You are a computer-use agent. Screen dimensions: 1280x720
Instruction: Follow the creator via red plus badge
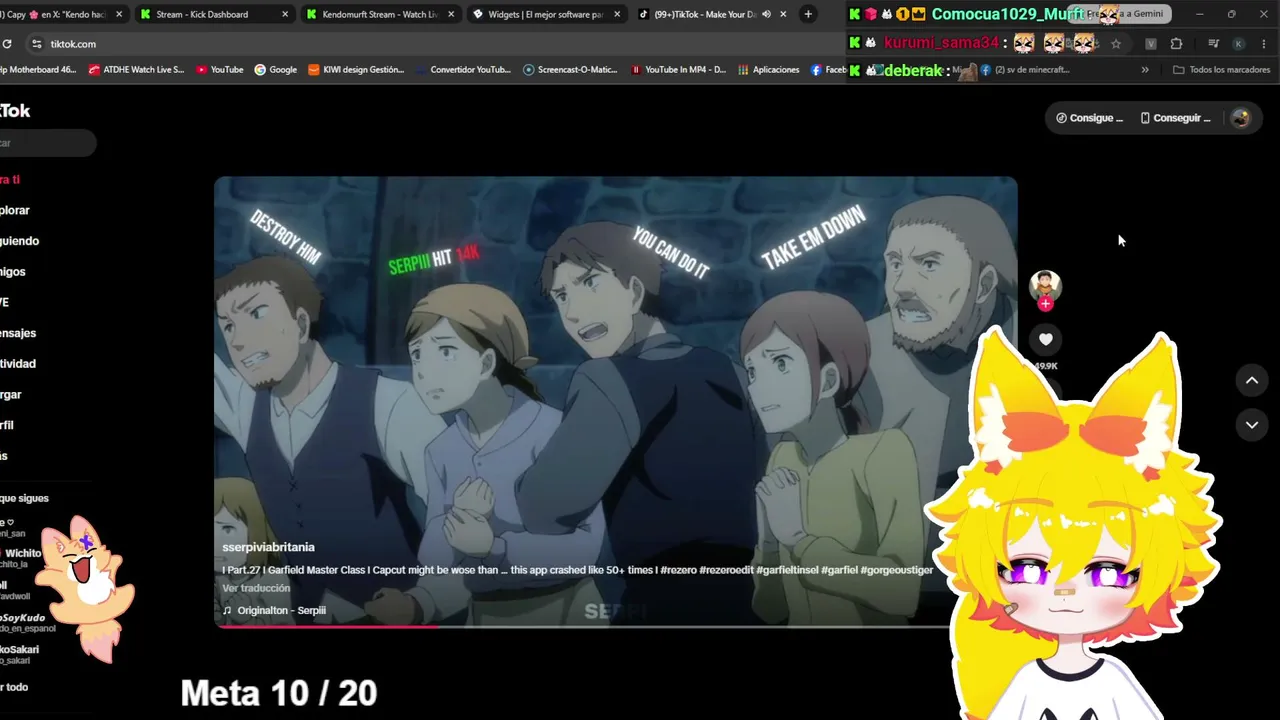click(x=1045, y=304)
